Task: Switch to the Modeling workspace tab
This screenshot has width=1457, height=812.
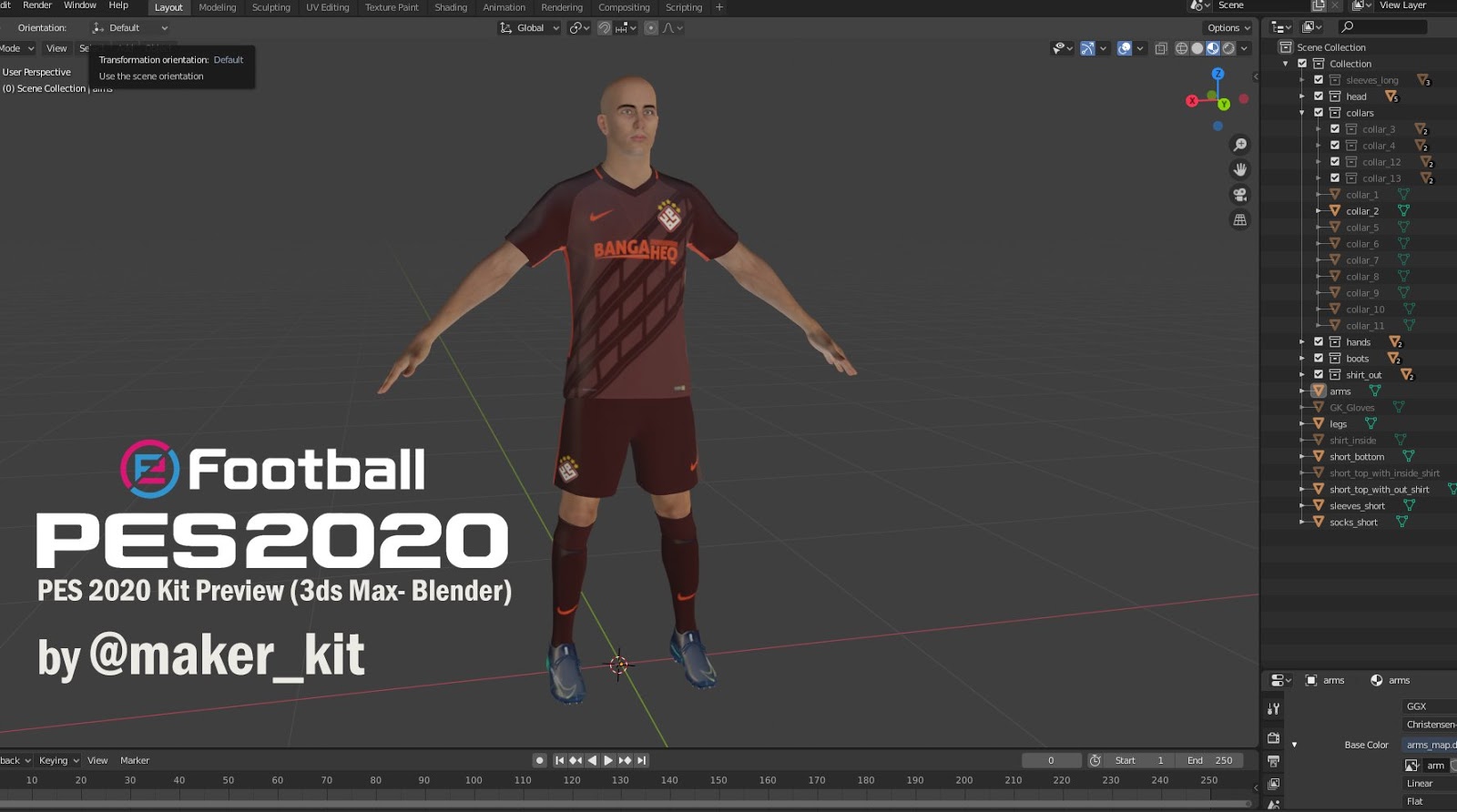Action: point(217,7)
